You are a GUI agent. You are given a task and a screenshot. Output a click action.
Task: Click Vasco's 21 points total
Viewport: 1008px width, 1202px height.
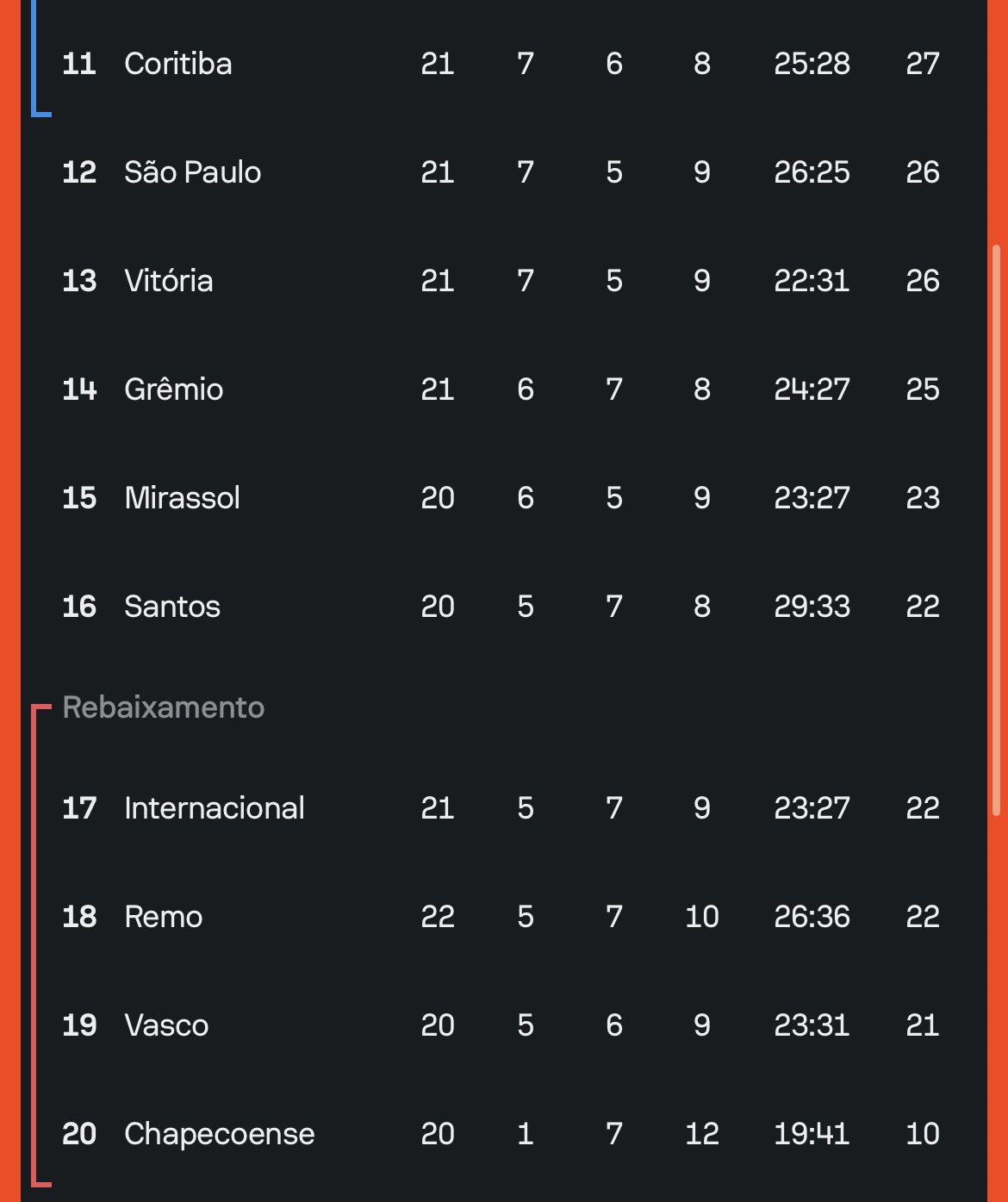tap(922, 1025)
